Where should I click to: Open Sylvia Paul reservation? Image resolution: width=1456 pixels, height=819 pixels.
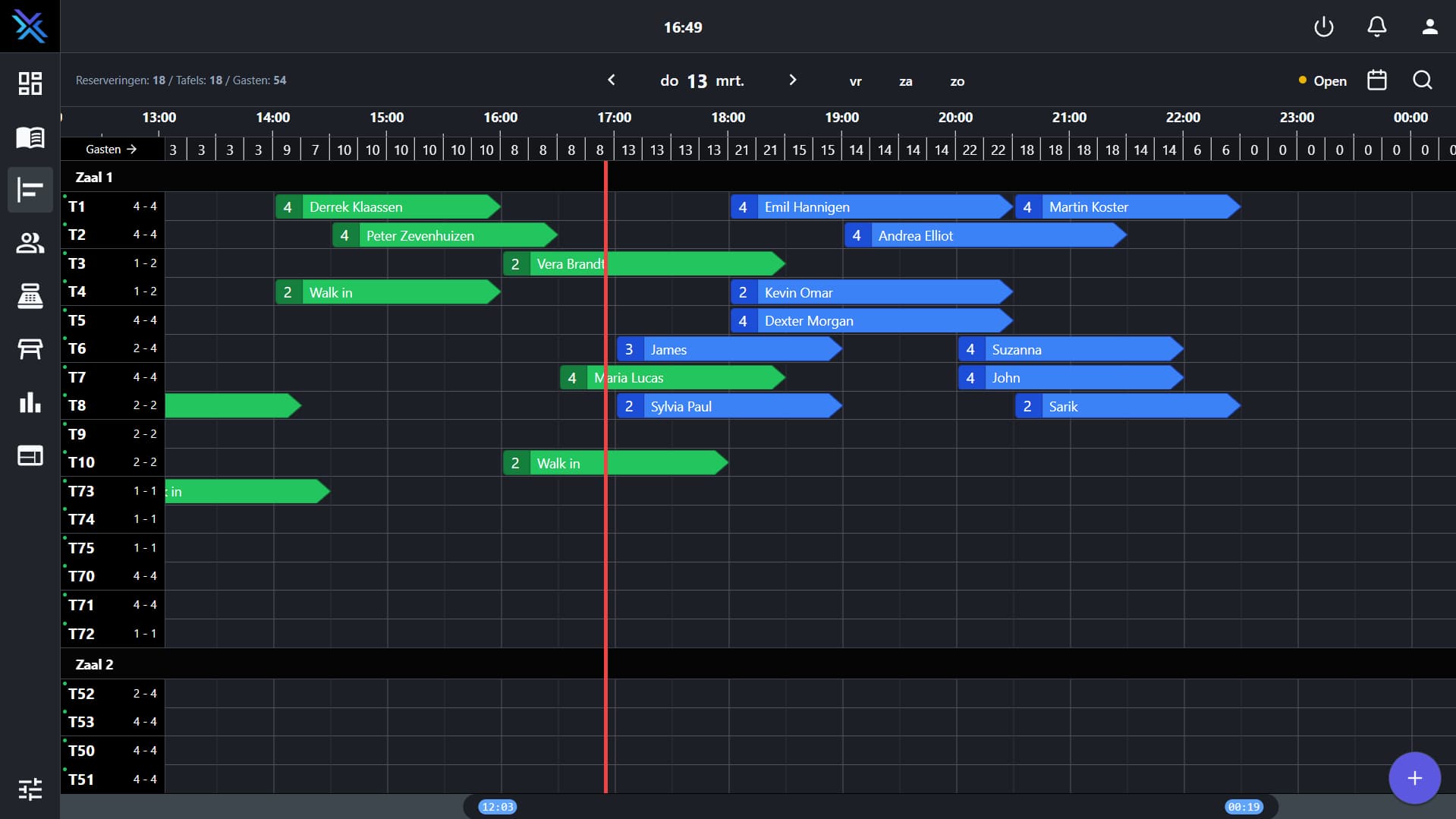coord(729,406)
